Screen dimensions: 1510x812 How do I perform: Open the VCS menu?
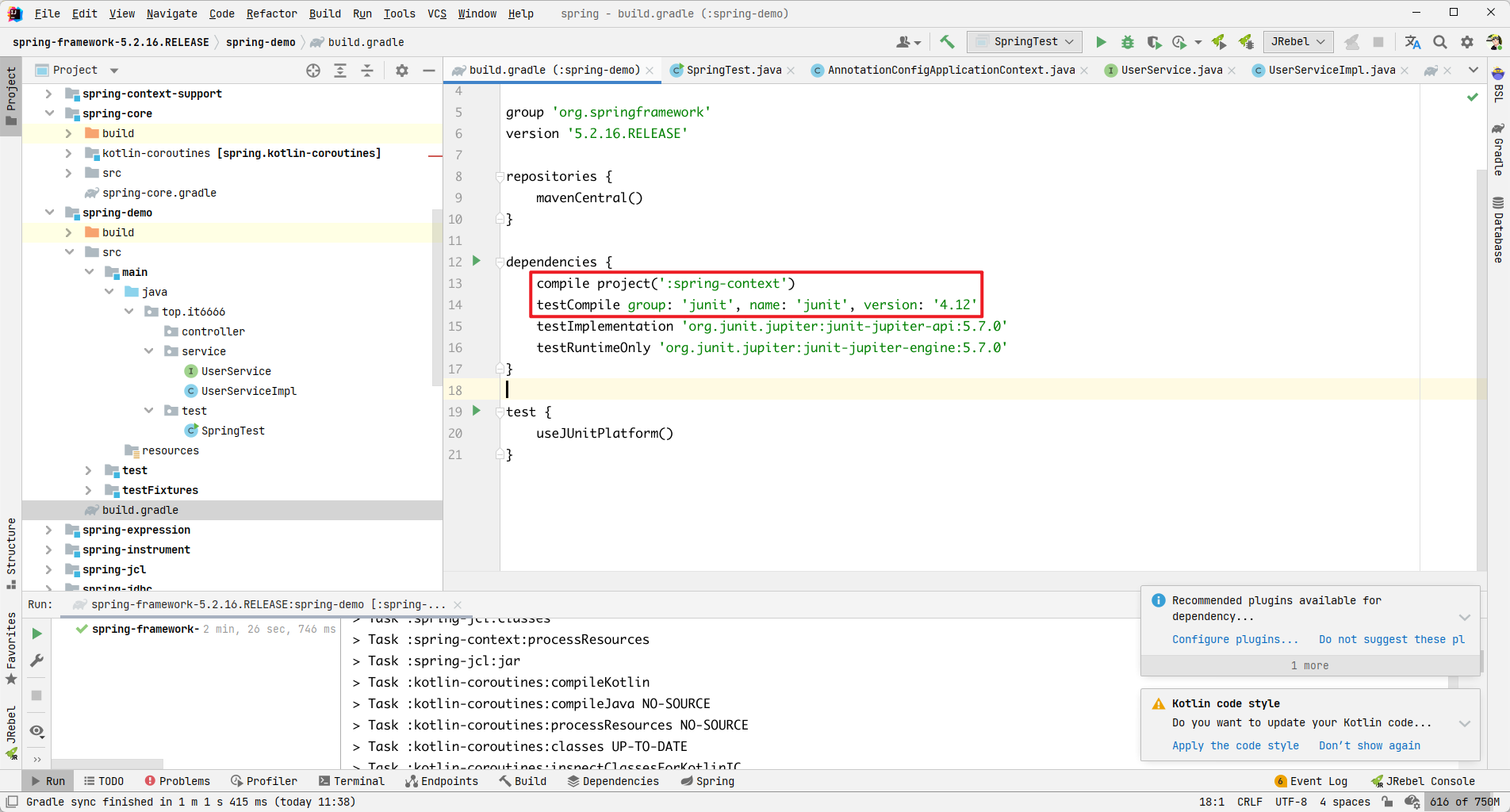click(x=437, y=13)
